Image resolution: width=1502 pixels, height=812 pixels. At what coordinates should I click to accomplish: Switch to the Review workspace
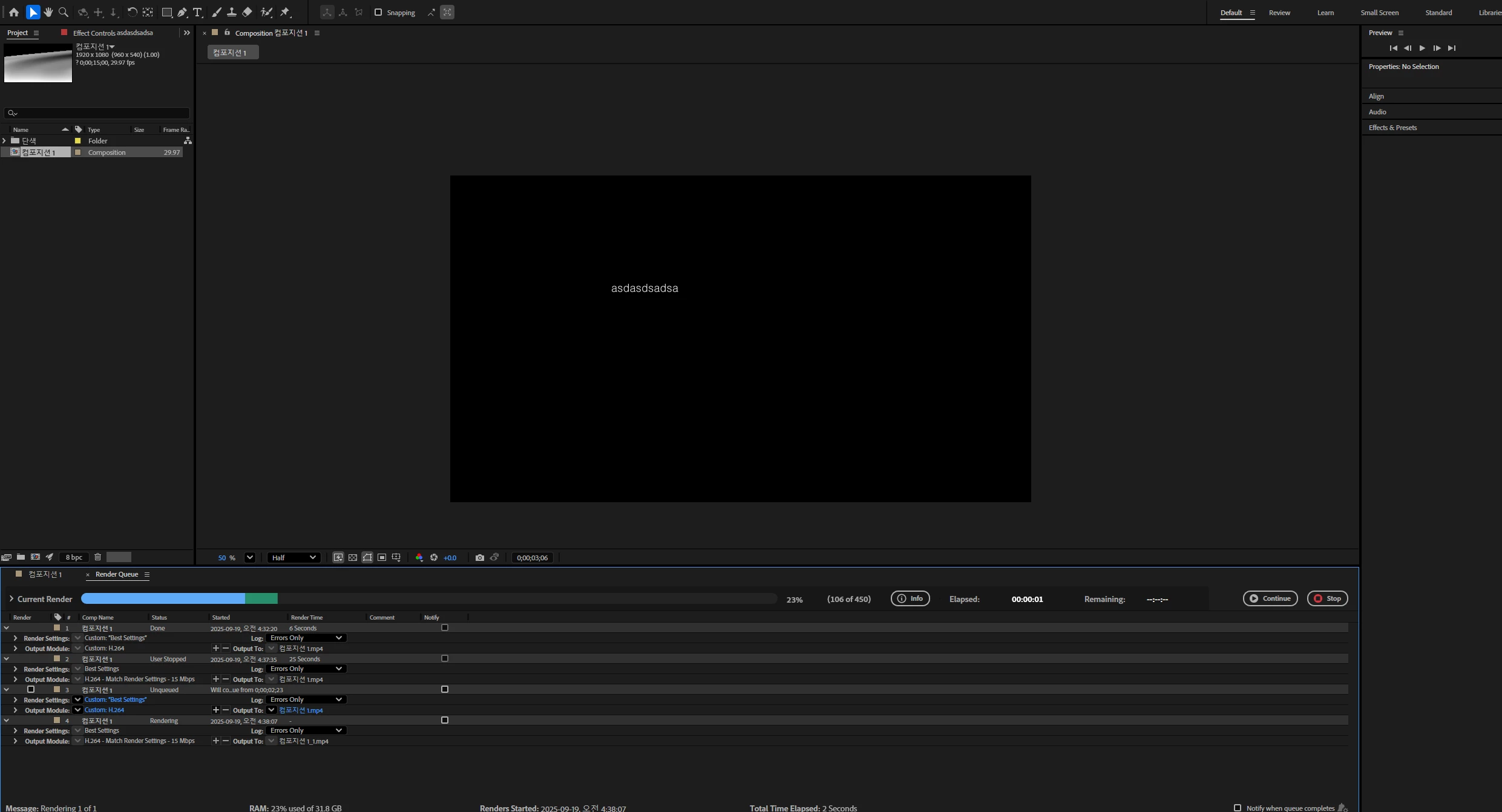pos(1279,13)
